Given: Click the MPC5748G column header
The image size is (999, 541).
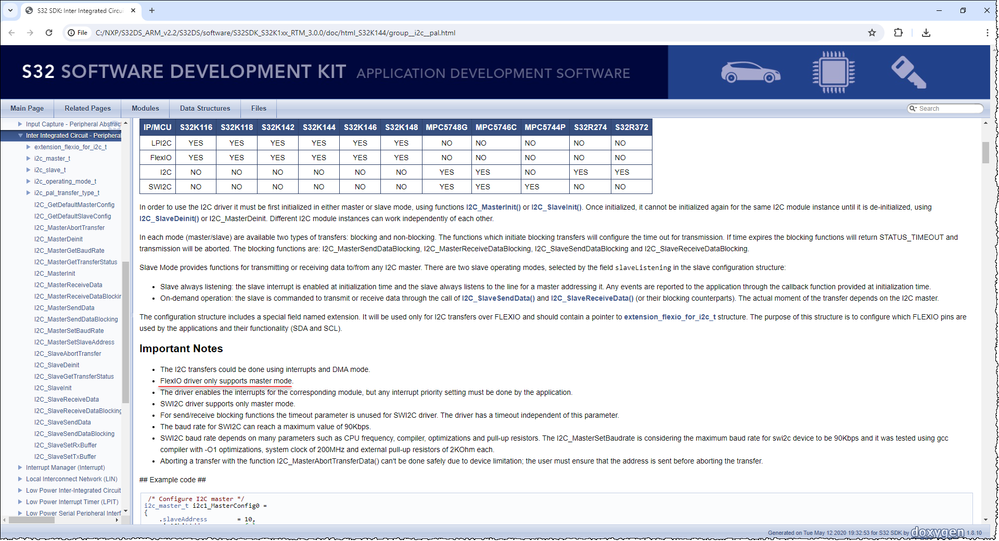Looking at the screenshot, I should 447,127.
